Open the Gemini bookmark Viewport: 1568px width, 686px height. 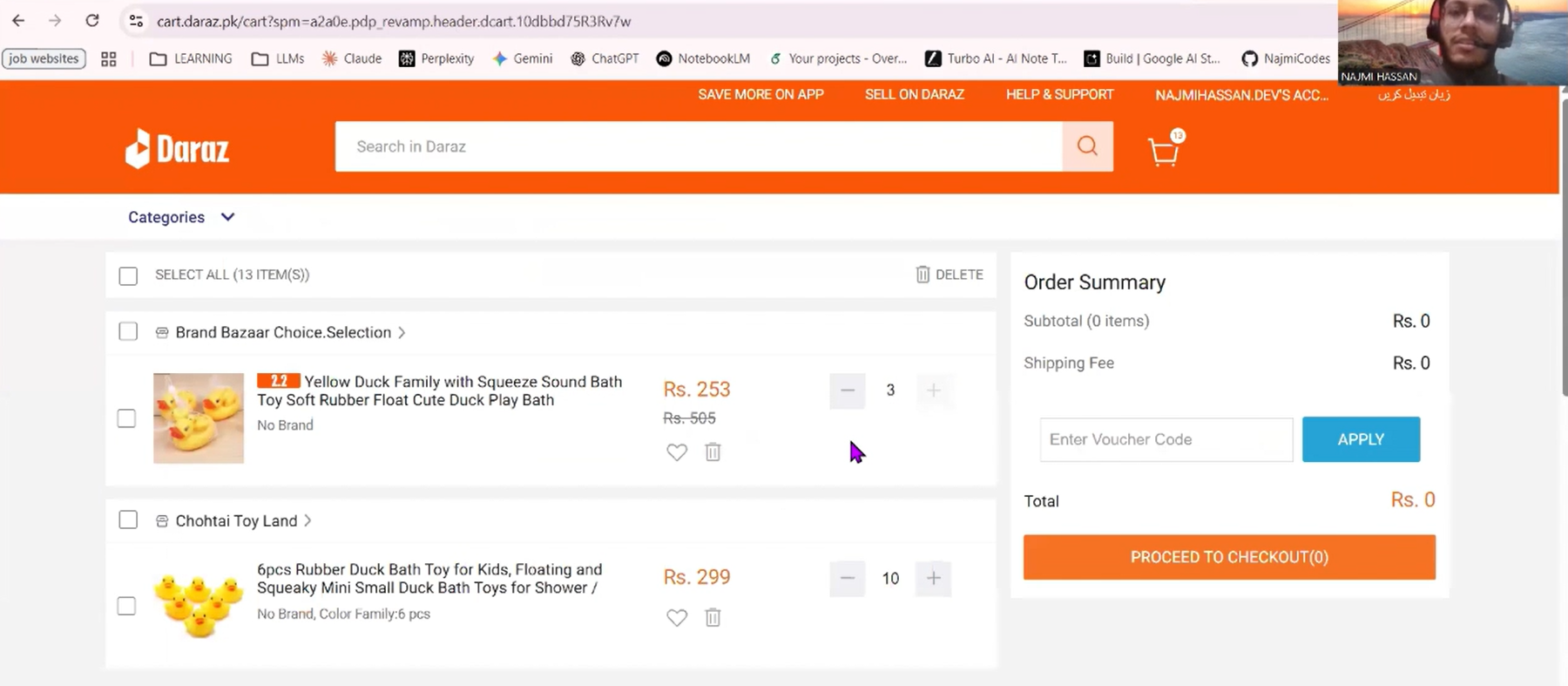click(x=523, y=58)
